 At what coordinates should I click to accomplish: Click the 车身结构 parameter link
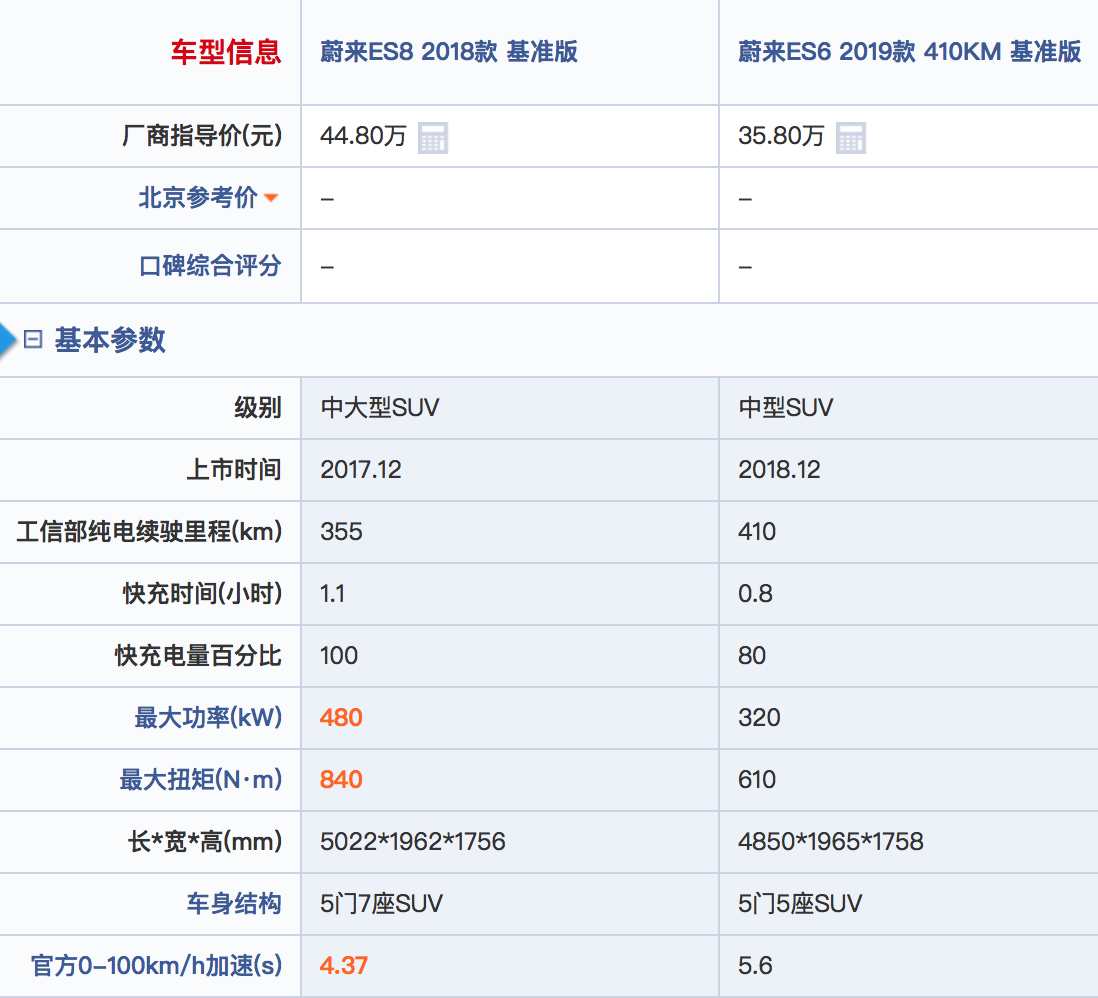point(234,903)
